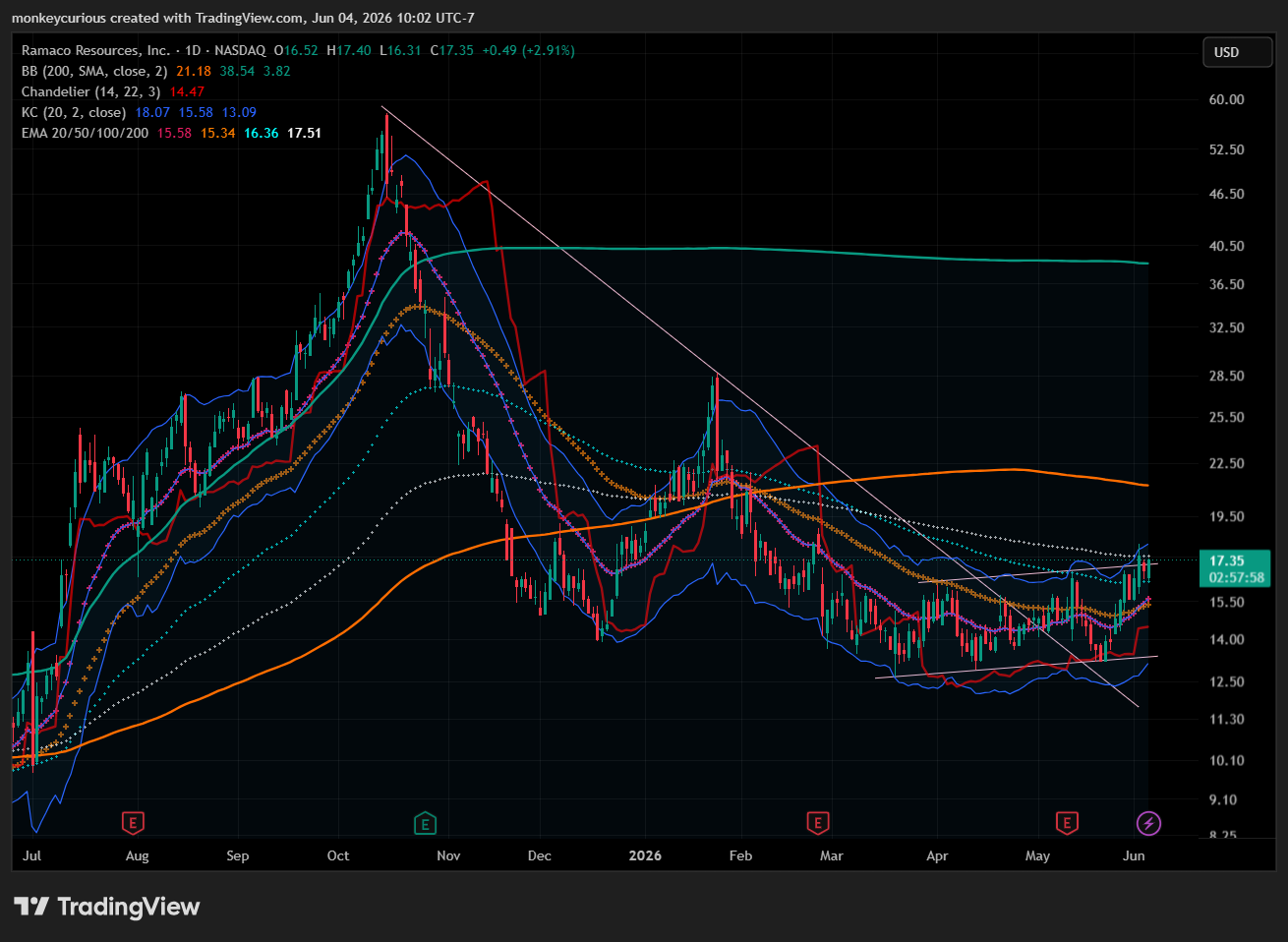The image size is (1288, 942).
Task: Click the 14.00 price axis label
Action: 1227,639
